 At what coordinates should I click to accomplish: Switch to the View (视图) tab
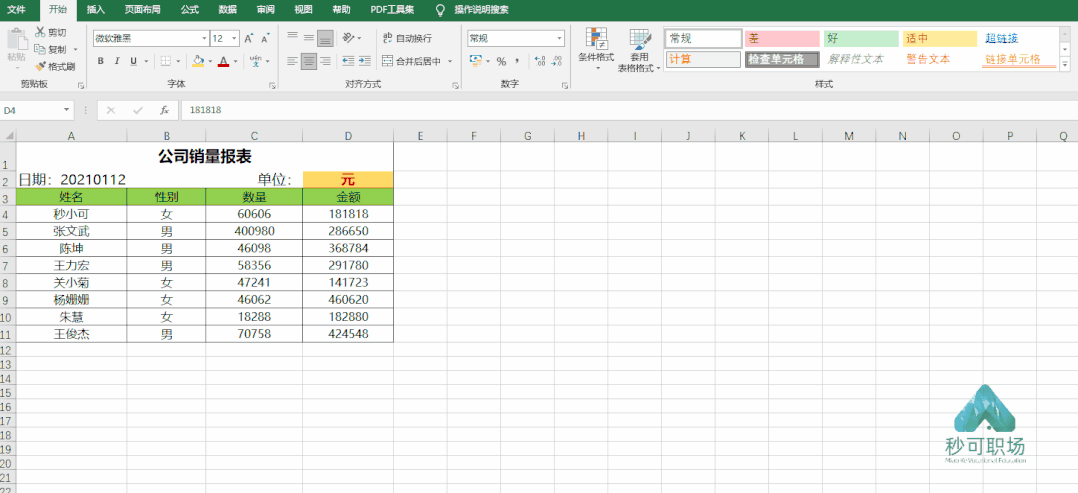(x=302, y=10)
